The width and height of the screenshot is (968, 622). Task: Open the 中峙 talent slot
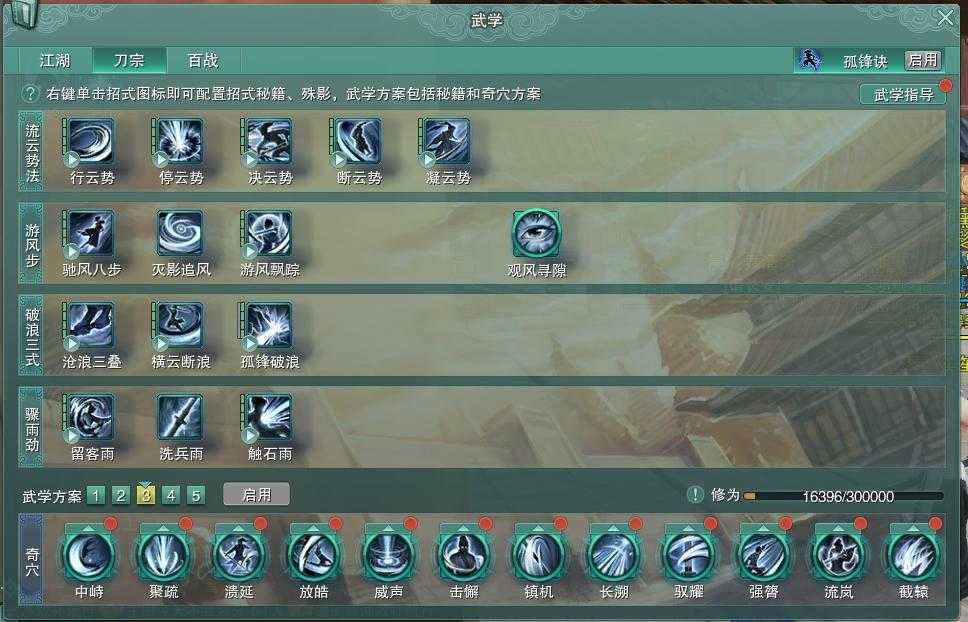[89, 555]
